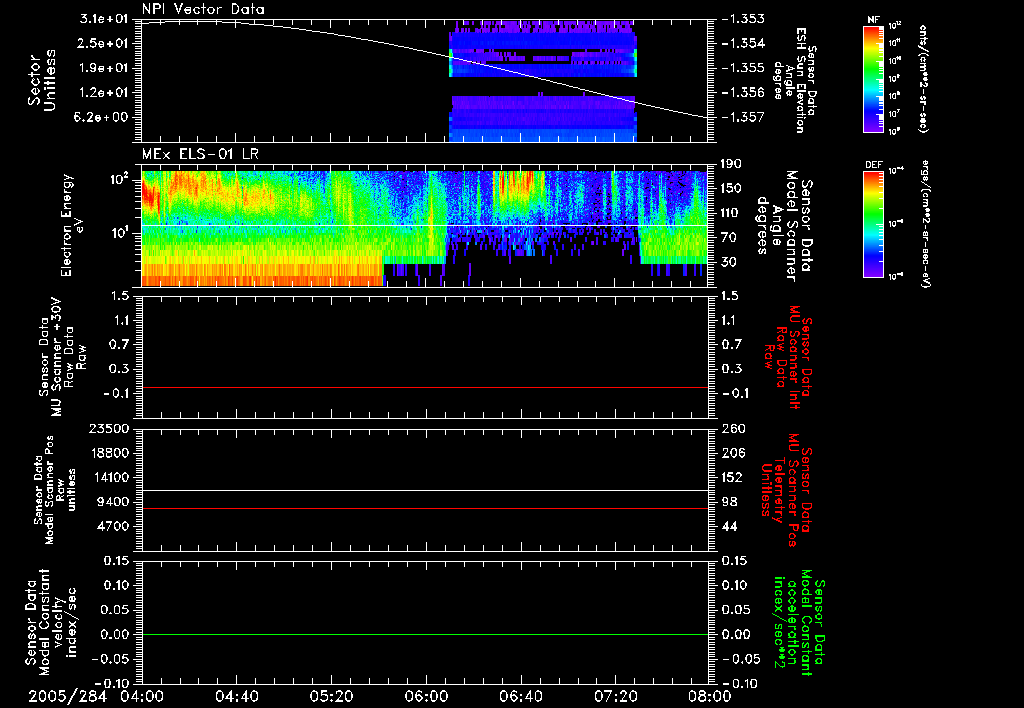Click the "06:00" time axis label
Viewport: 1024px width, 708px height.
pyautogui.click(x=426, y=696)
